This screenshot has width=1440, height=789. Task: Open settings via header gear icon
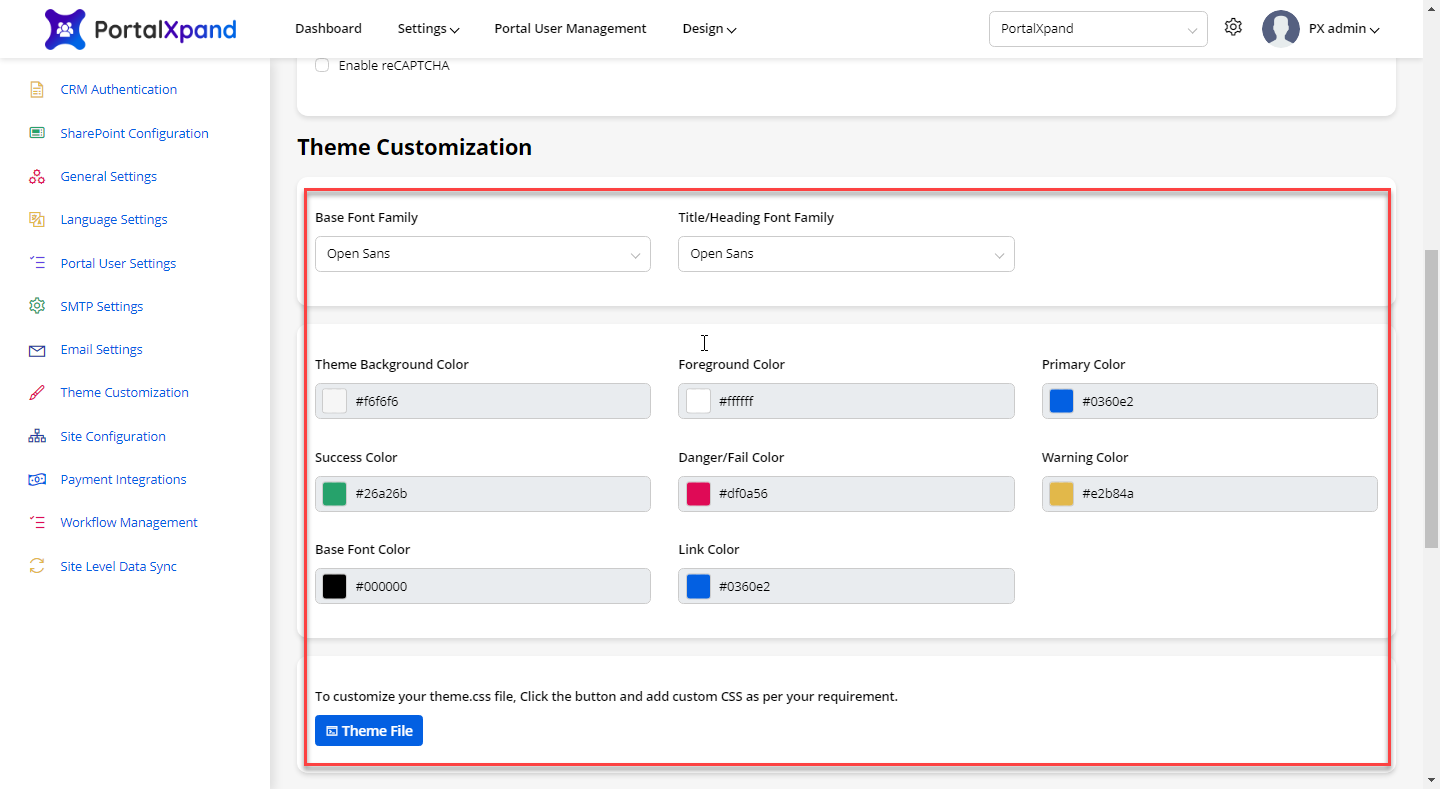click(x=1233, y=28)
